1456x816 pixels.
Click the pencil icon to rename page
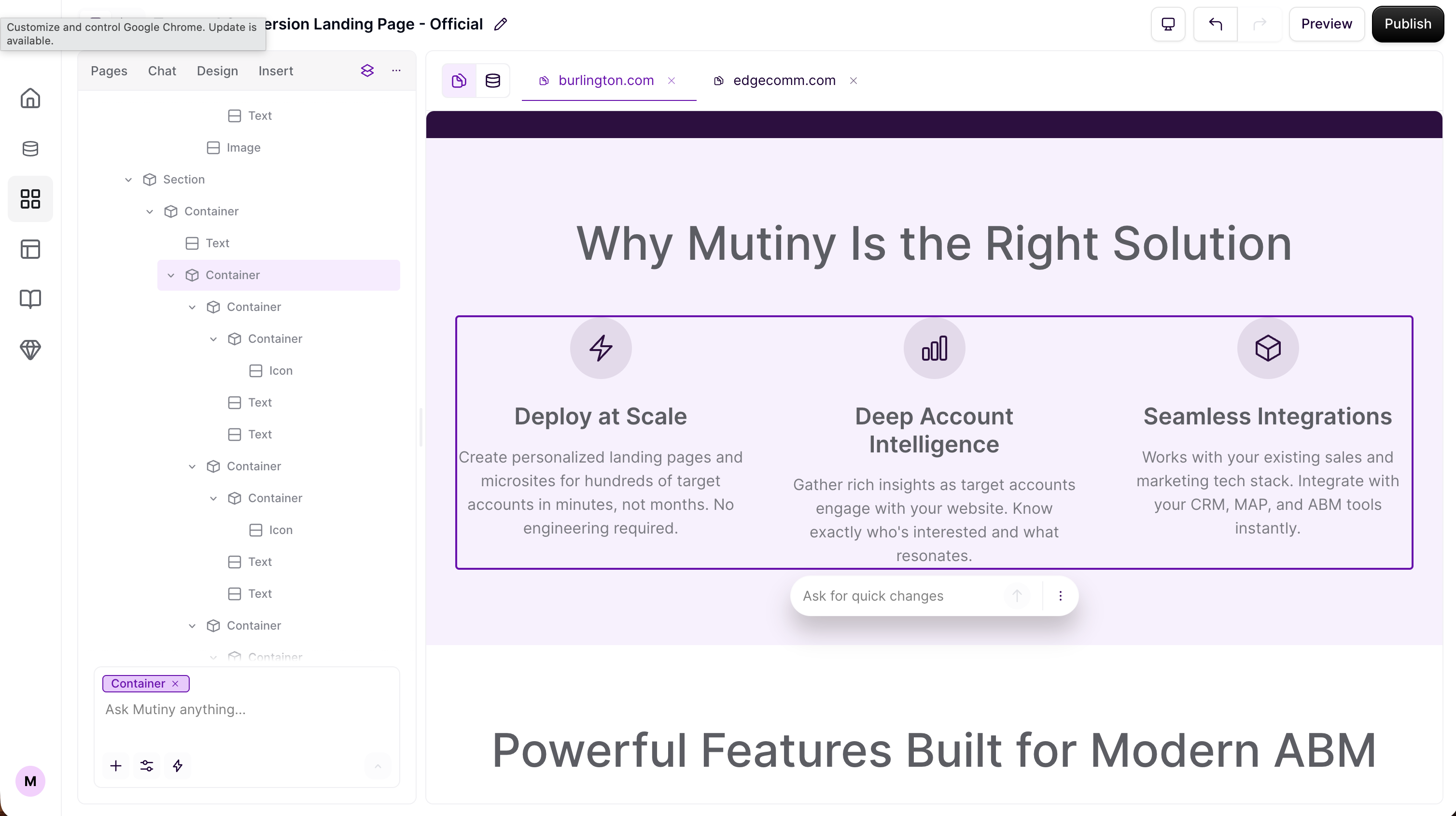click(500, 24)
